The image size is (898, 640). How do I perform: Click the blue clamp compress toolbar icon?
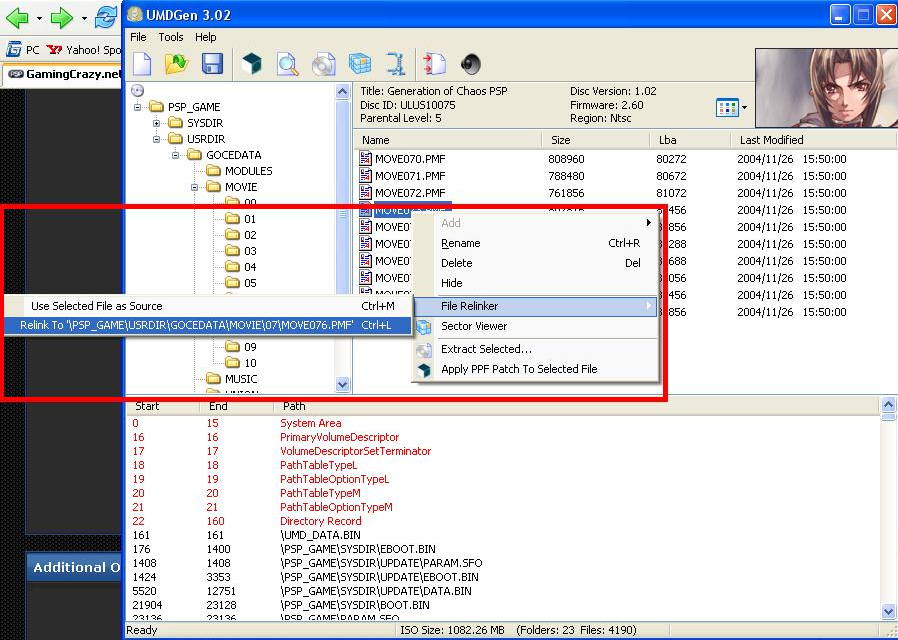(396, 65)
